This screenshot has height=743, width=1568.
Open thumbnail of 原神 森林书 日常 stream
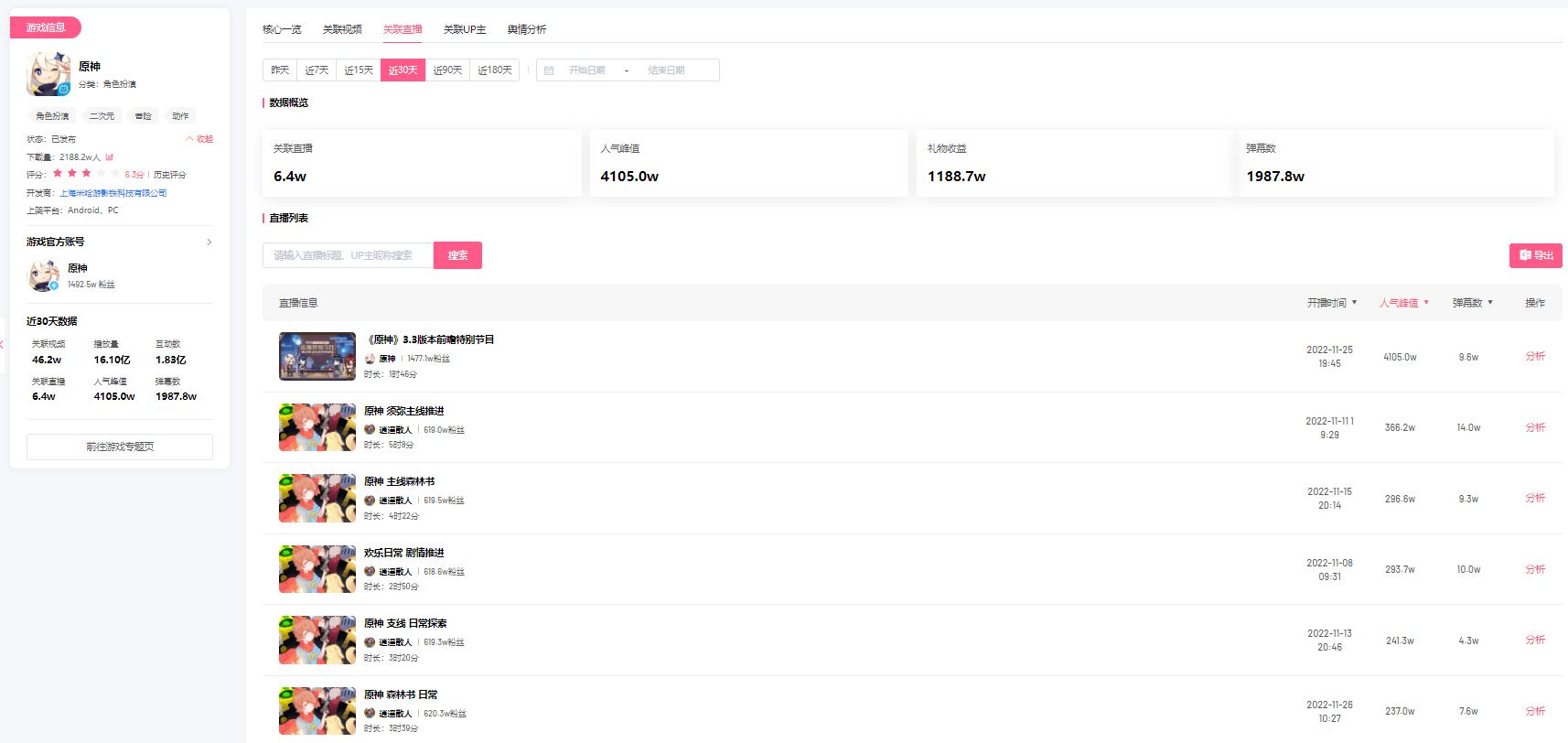pyautogui.click(x=317, y=711)
